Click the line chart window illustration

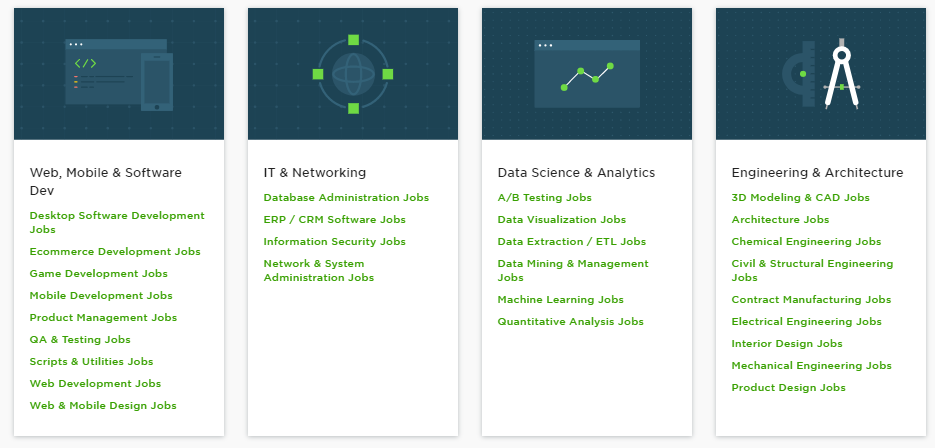click(587, 74)
